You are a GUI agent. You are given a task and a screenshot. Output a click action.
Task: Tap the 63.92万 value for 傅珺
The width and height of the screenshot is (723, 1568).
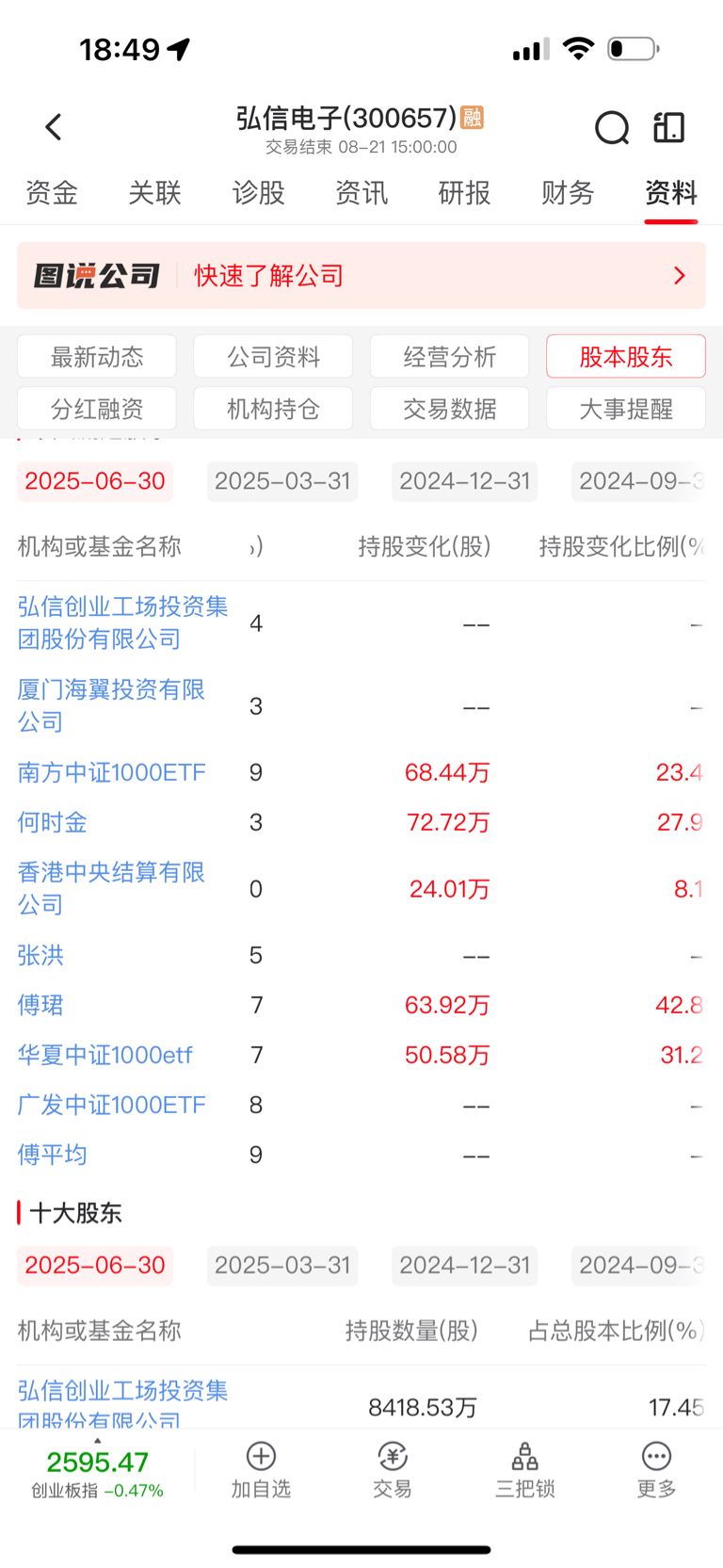447,1005
